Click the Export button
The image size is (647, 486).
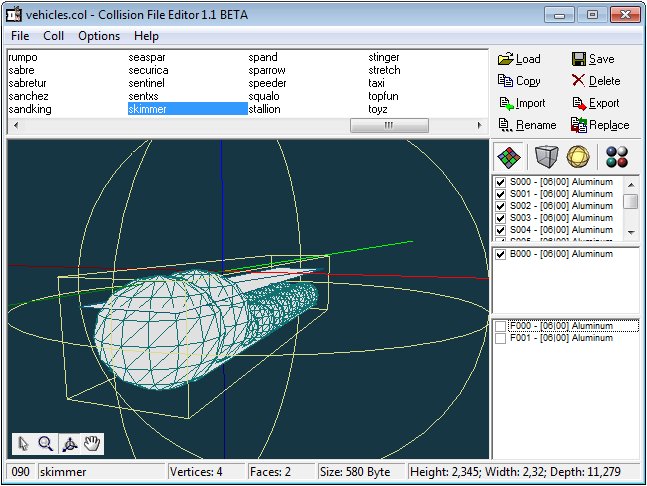pyautogui.click(x=596, y=103)
